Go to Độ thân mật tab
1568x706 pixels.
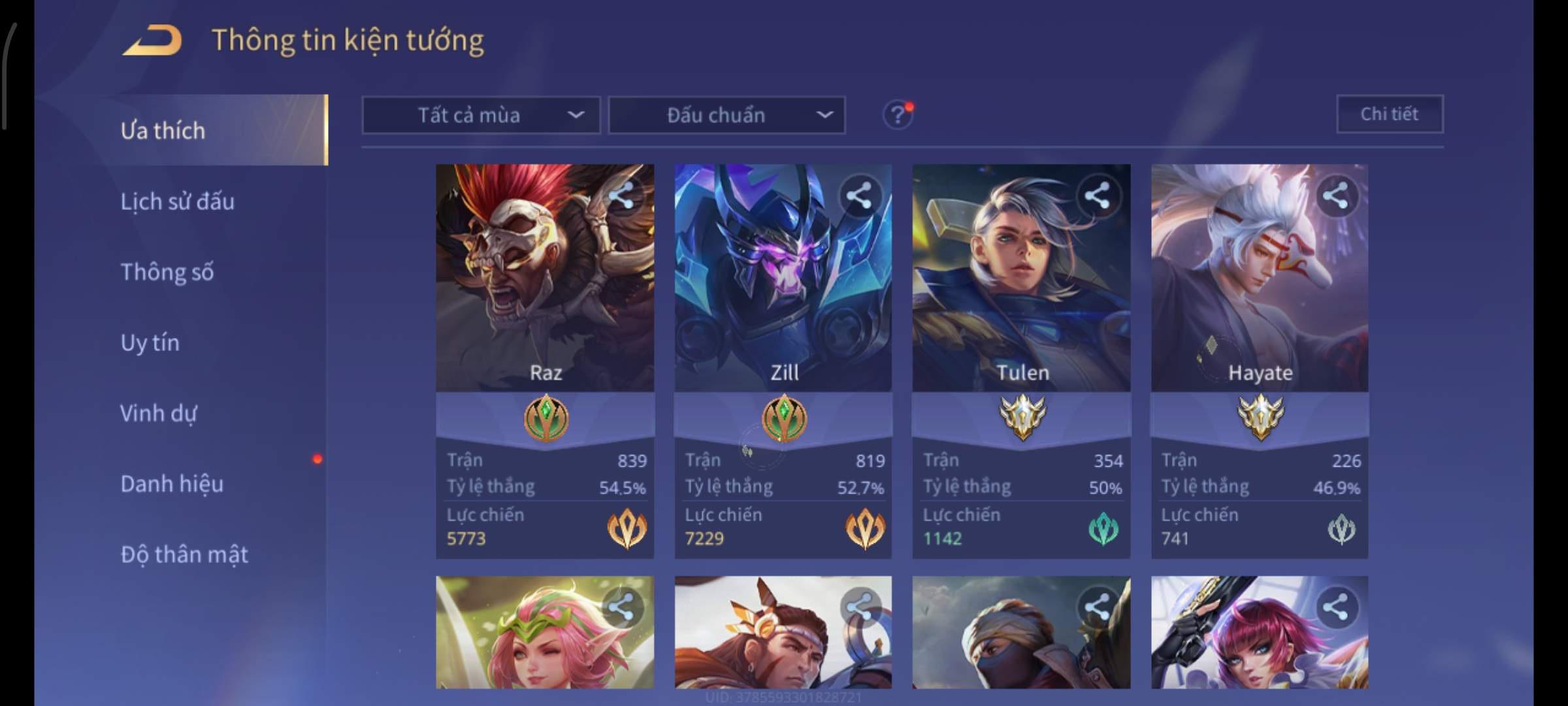(x=184, y=554)
